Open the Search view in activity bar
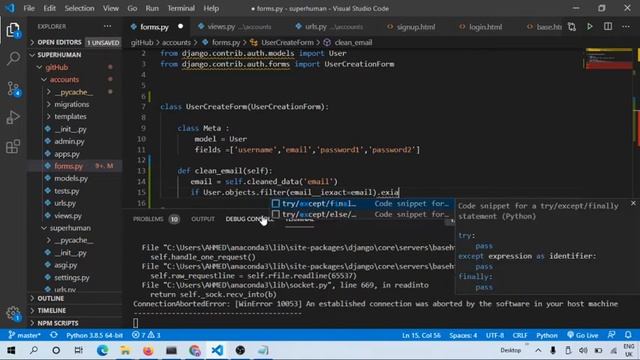Viewport: 640px width, 360px height. click(x=13, y=59)
